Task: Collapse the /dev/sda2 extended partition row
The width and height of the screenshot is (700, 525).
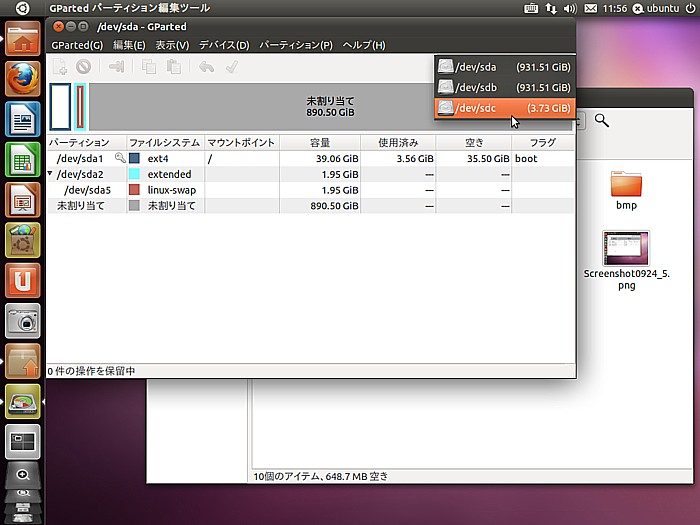Action: coord(50,174)
